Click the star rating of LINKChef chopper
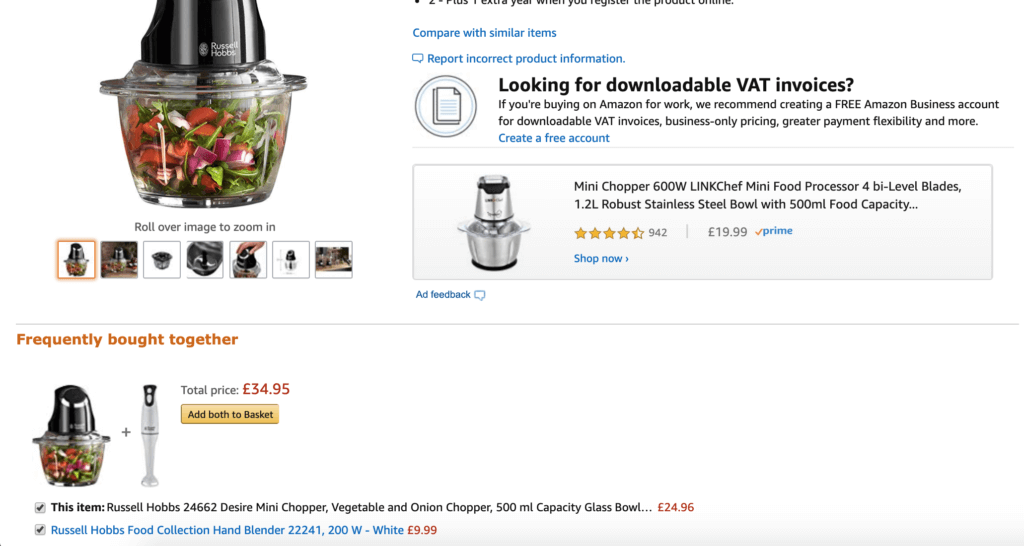 click(x=609, y=233)
